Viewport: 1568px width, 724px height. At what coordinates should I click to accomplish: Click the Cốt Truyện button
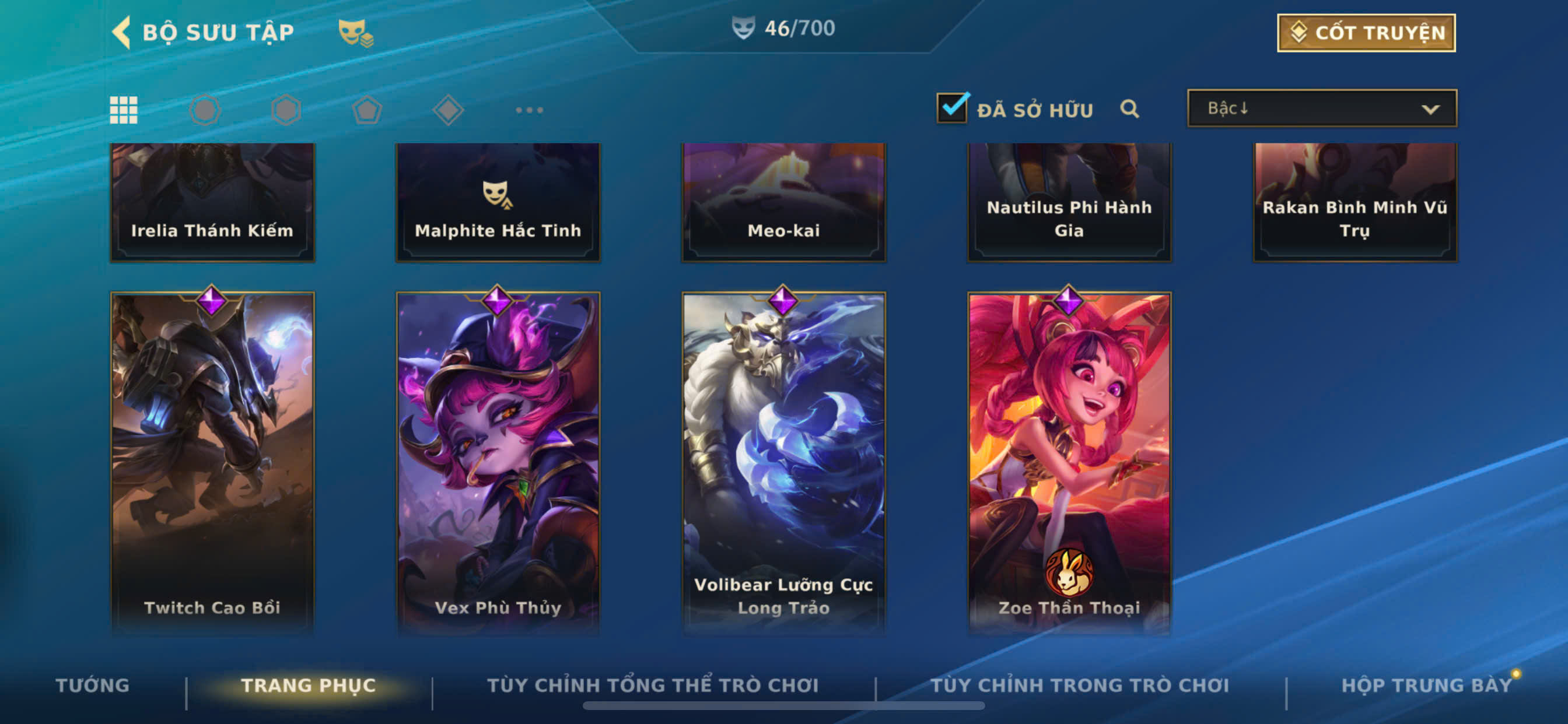coord(1366,33)
